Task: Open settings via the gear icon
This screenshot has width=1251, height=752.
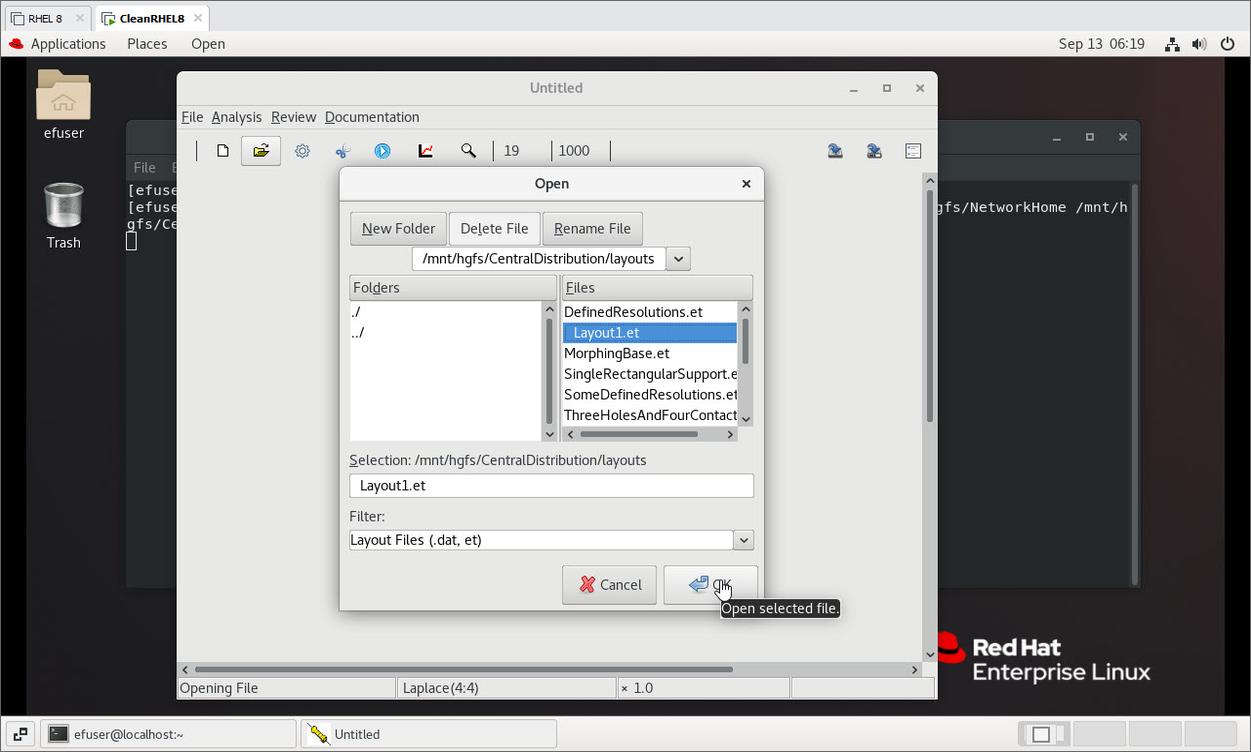Action: pyautogui.click(x=302, y=151)
